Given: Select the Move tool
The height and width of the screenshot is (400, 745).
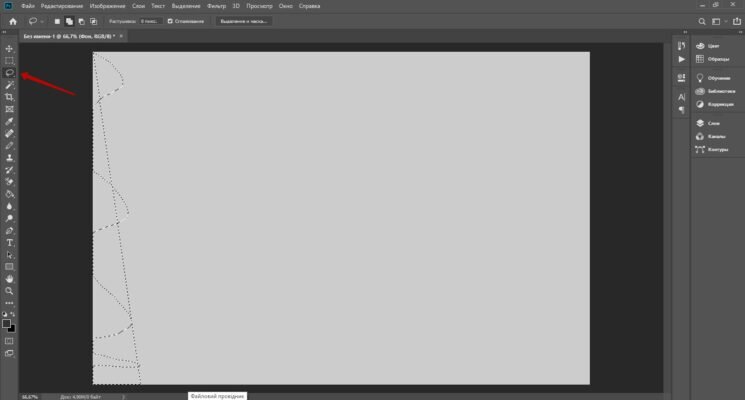Looking at the screenshot, I should tap(9, 48).
